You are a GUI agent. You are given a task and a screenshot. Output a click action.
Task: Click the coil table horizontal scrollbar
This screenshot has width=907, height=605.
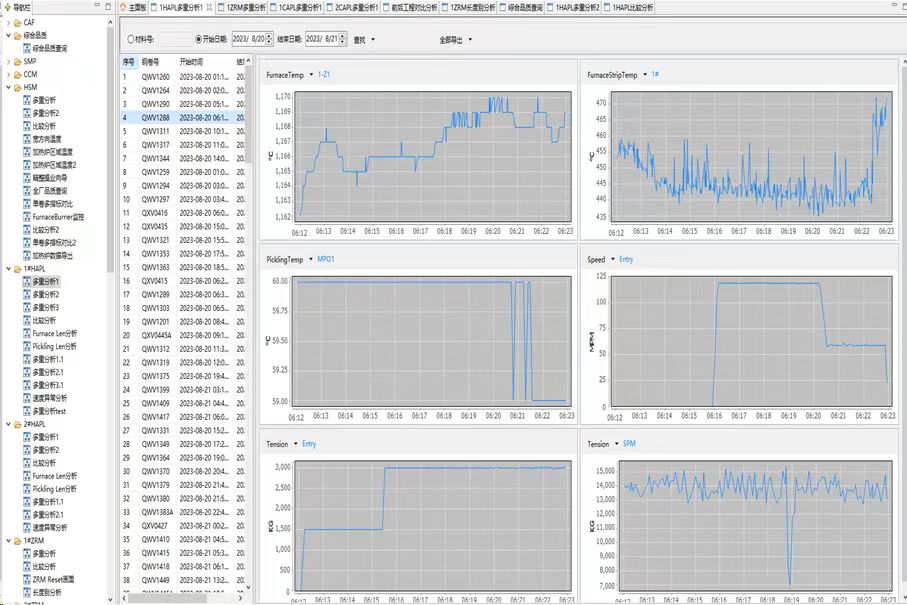point(183,598)
